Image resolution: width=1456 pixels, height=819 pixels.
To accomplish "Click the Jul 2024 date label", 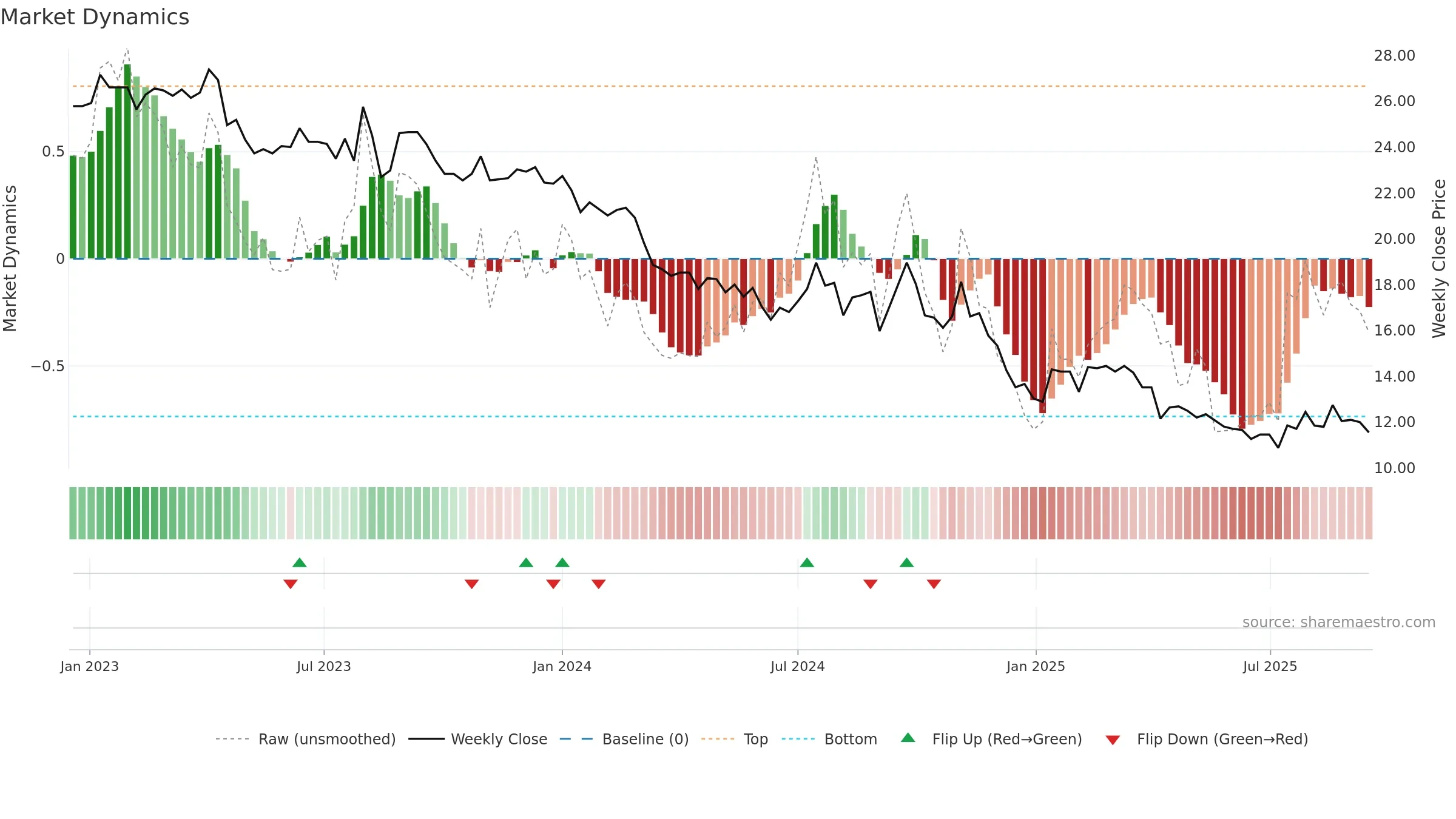I will (798, 666).
